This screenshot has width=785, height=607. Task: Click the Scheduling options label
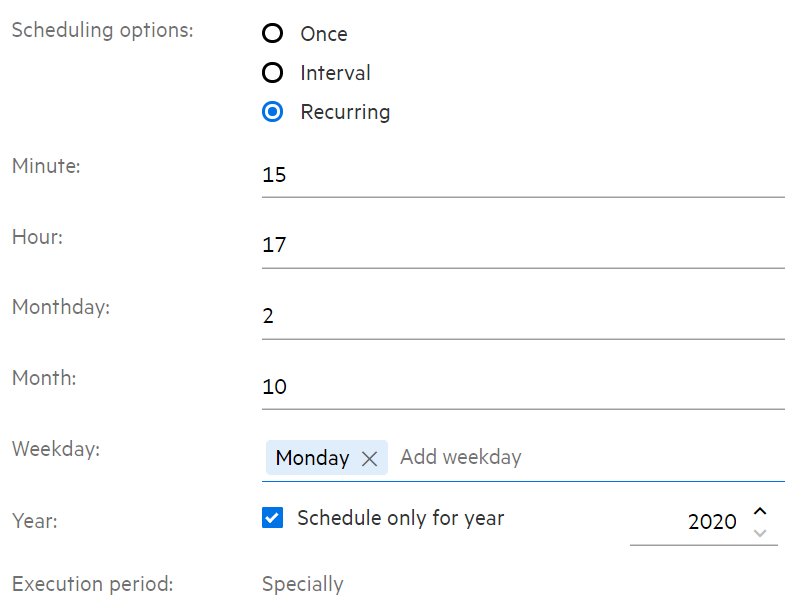[102, 29]
